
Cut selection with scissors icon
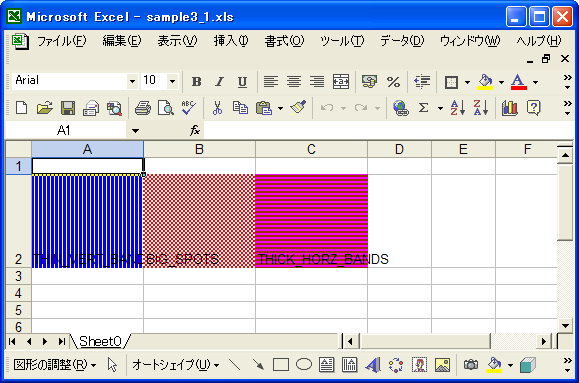click(217, 108)
